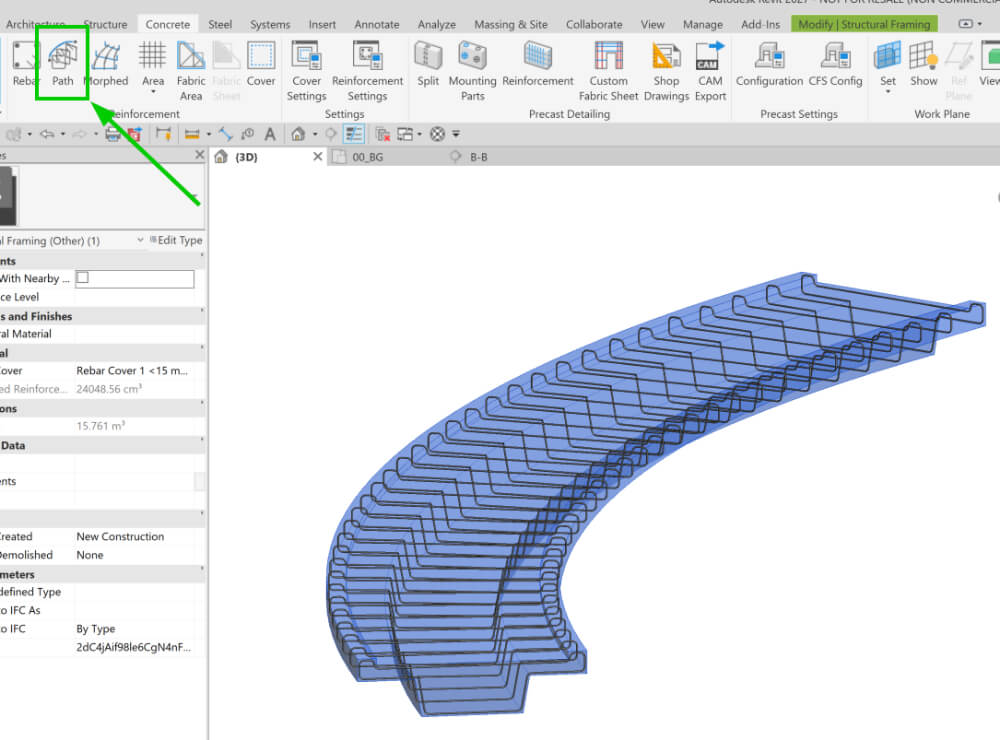Click the CAM Export icon

[x=710, y=56]
